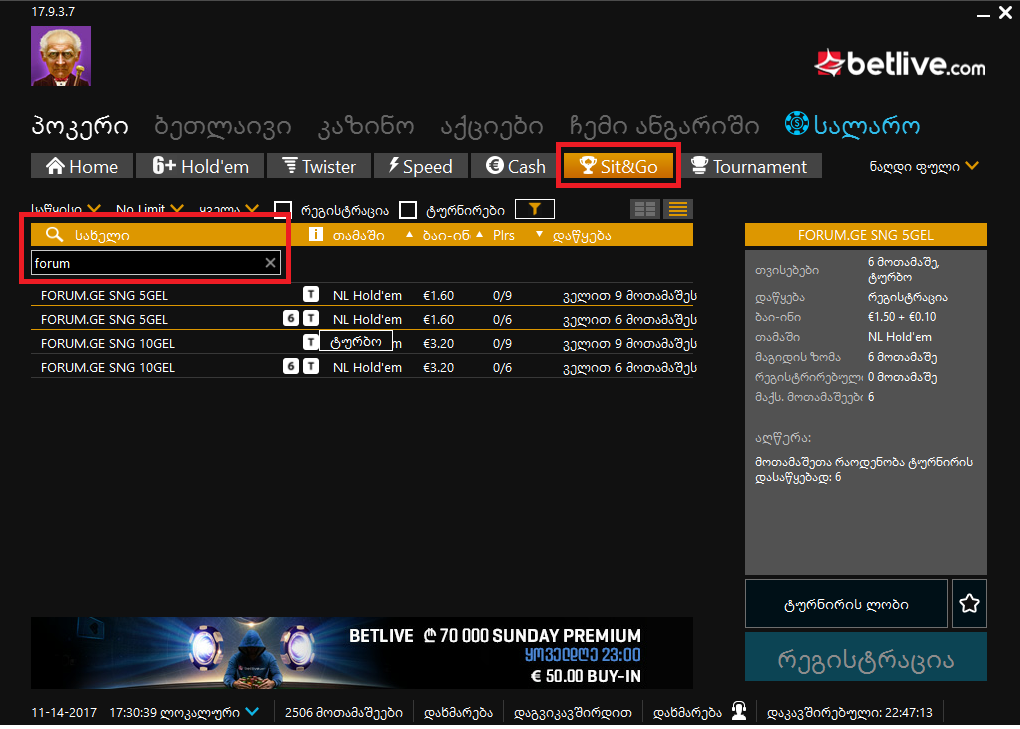The image size is (1020, 729).
Task: Click T icon in SNG 5GEL 0/6 row
Action: 311,319
